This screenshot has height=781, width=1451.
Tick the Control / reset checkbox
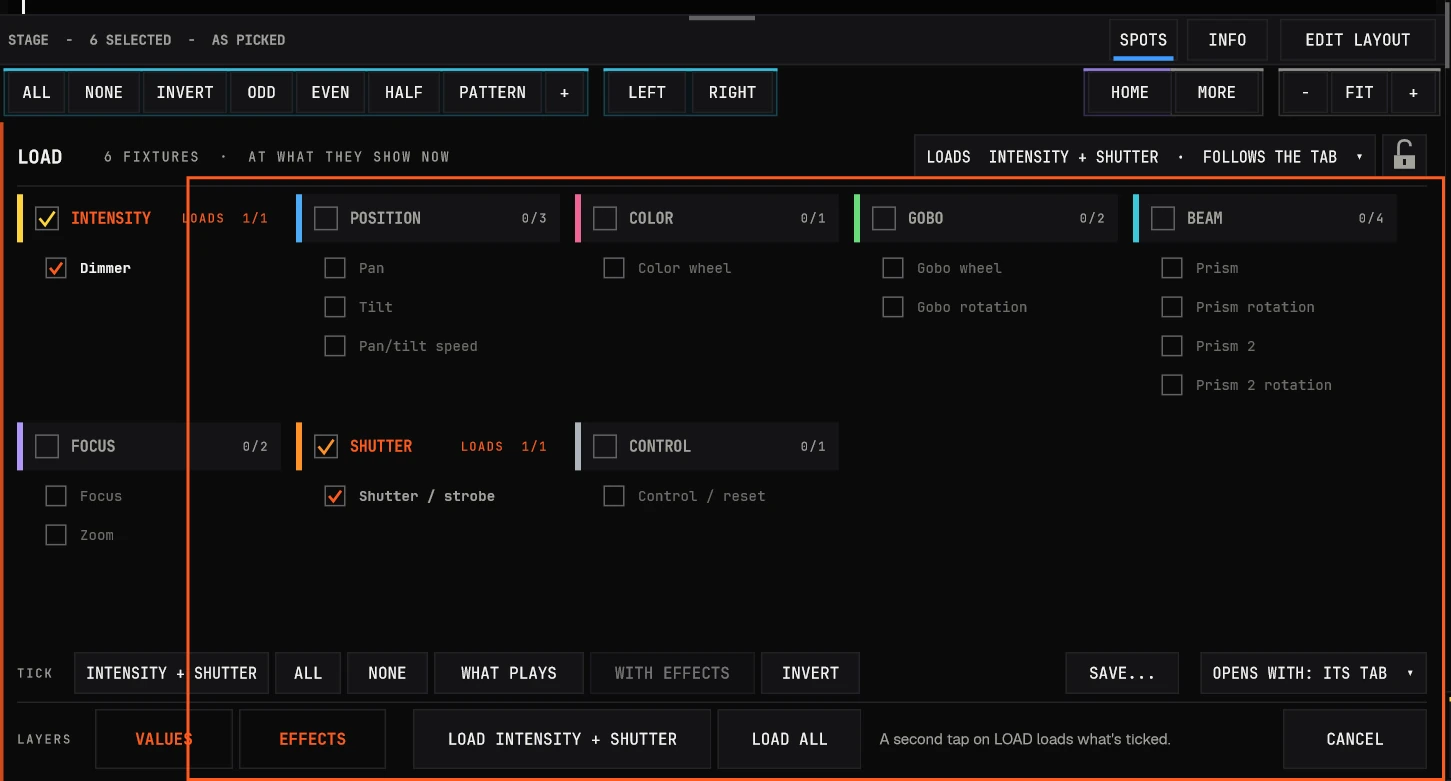614,496
